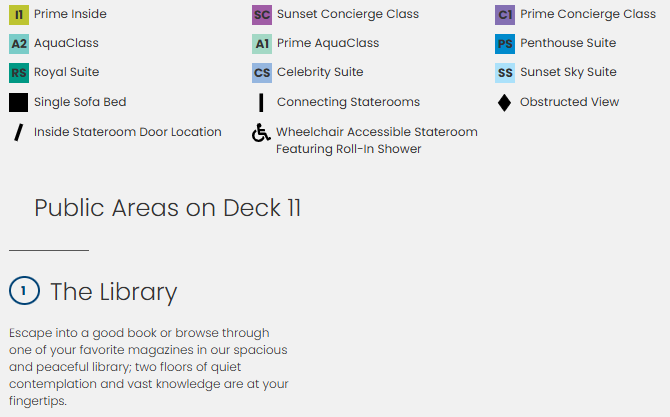Click the AquaClass 'A2' legend icon
Screen dimensions: 670x417
19,44
